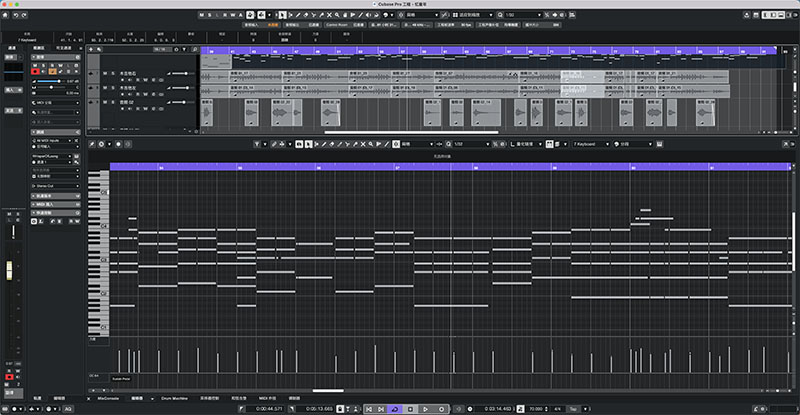
Task: Click the AQ button in the bottom-left corner
Action: tap(67, 409)
